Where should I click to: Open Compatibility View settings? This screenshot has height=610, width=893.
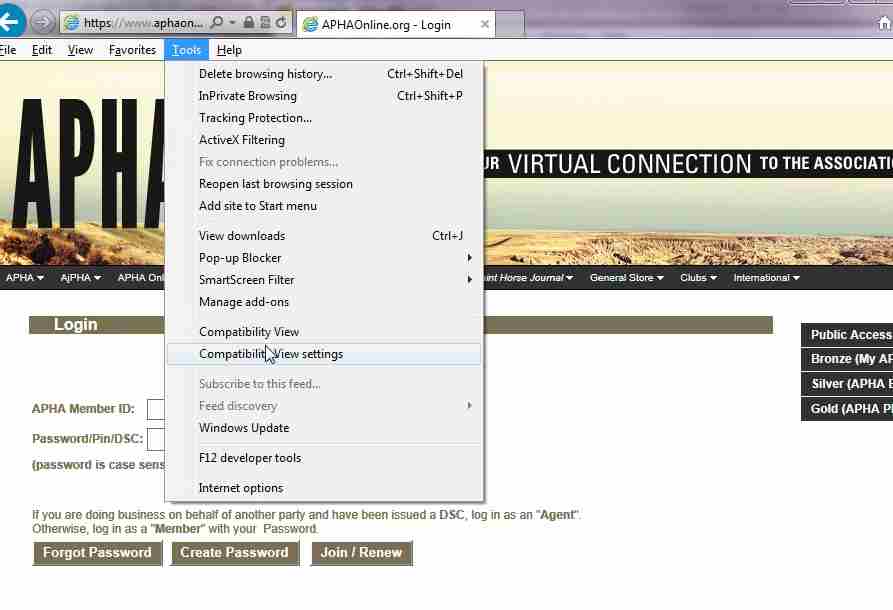(x=325, y=354)
